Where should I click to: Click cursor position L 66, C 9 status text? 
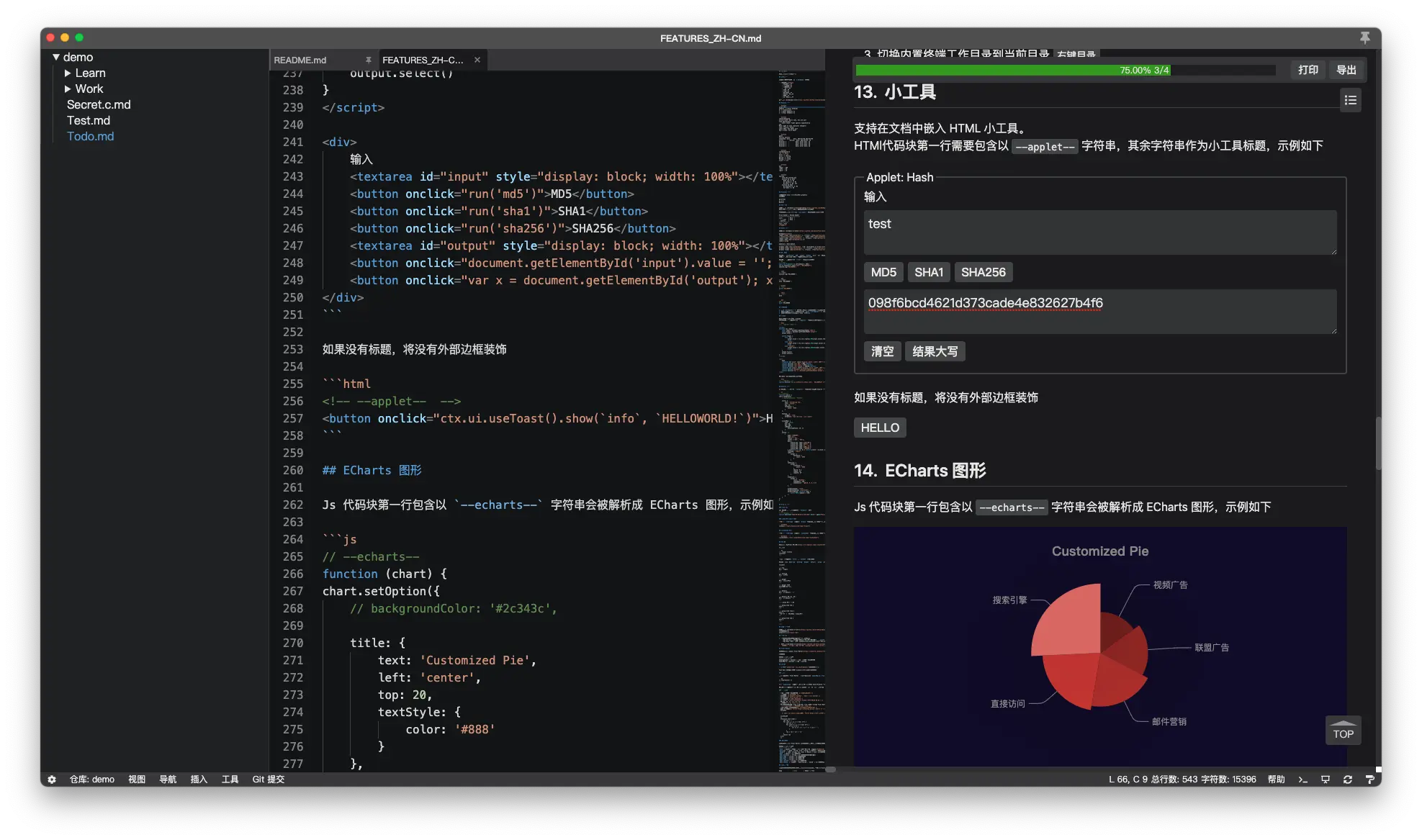coord(1128,779)
